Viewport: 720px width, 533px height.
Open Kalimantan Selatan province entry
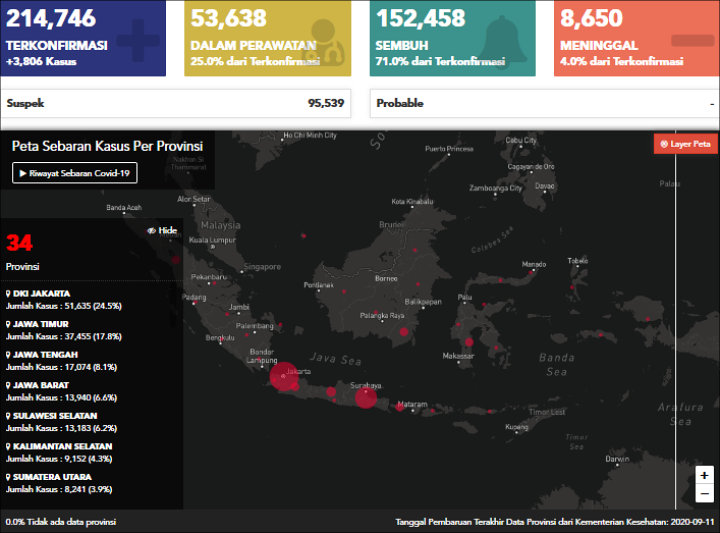click(x=61, y=446)
